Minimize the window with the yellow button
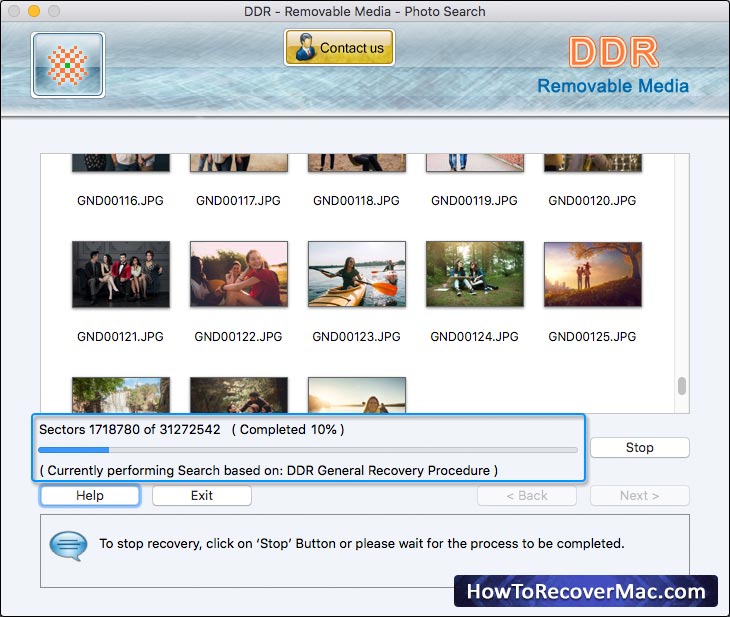 (x=34, y=11)
